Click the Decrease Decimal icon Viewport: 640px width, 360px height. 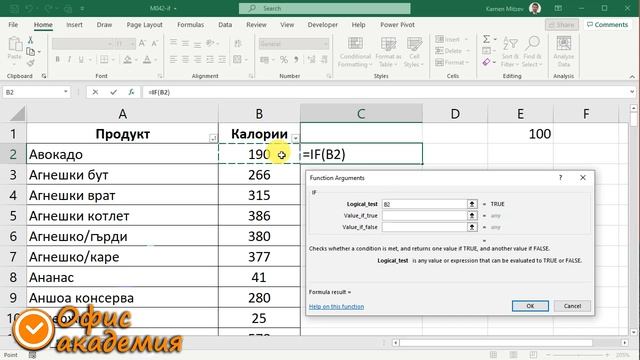[x=324, y=60]
